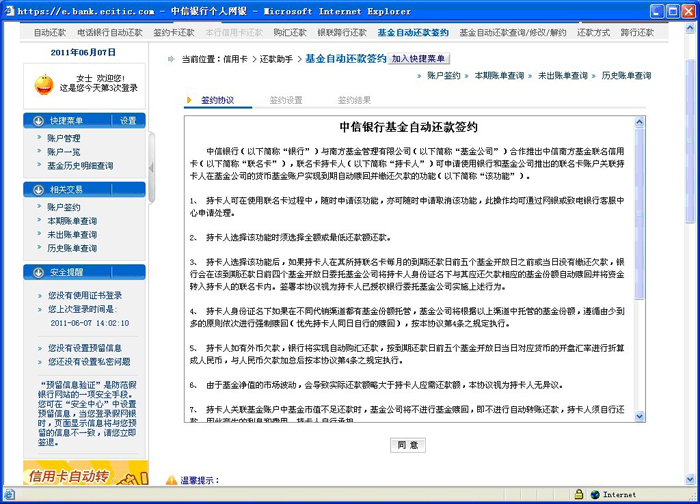
Task: Open the 基金自动还款查询/修改/解约 tab
Action: pyautogui.click(x=520, y=32)
